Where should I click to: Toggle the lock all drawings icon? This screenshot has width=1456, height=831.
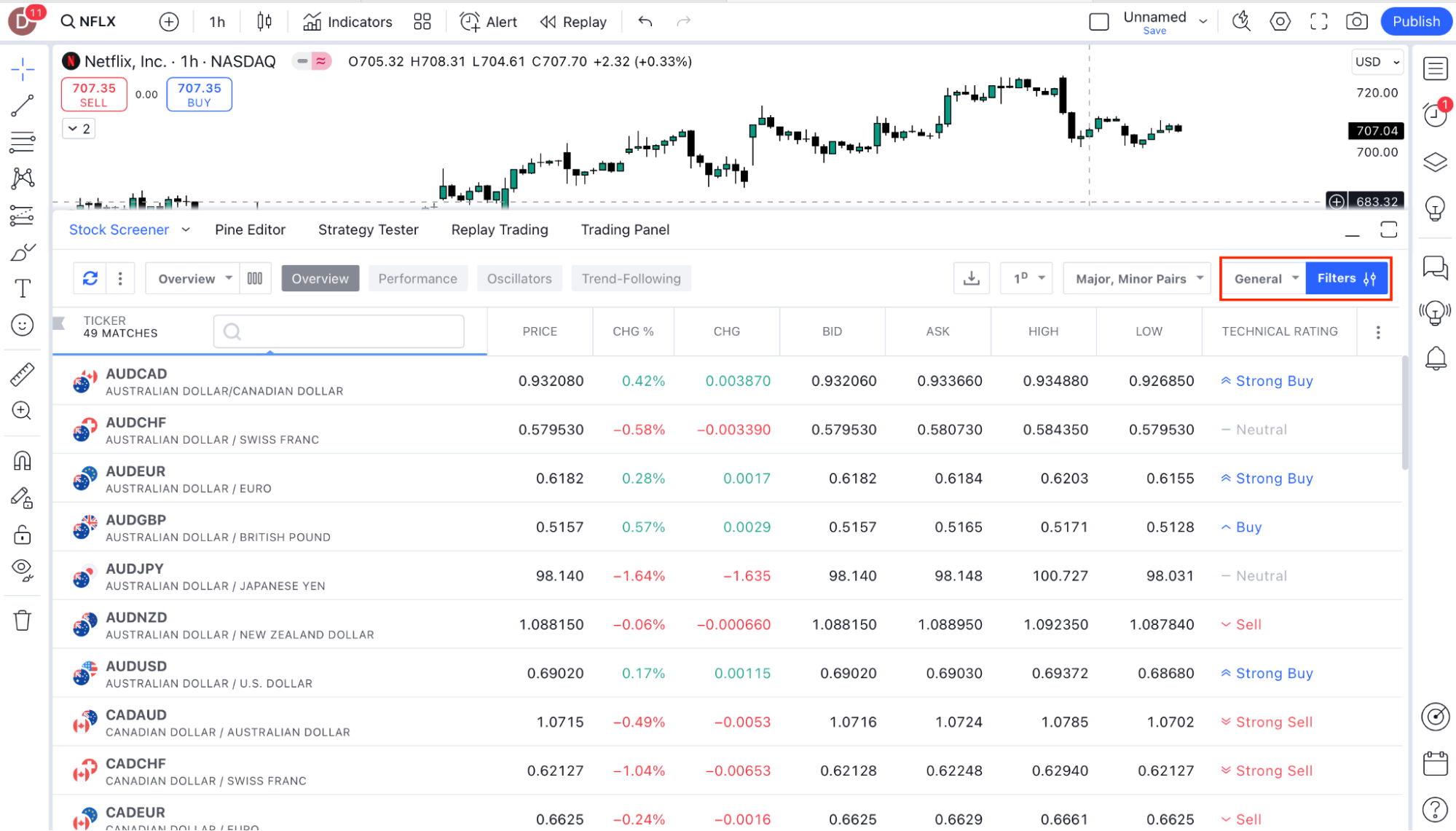[23, 535]
